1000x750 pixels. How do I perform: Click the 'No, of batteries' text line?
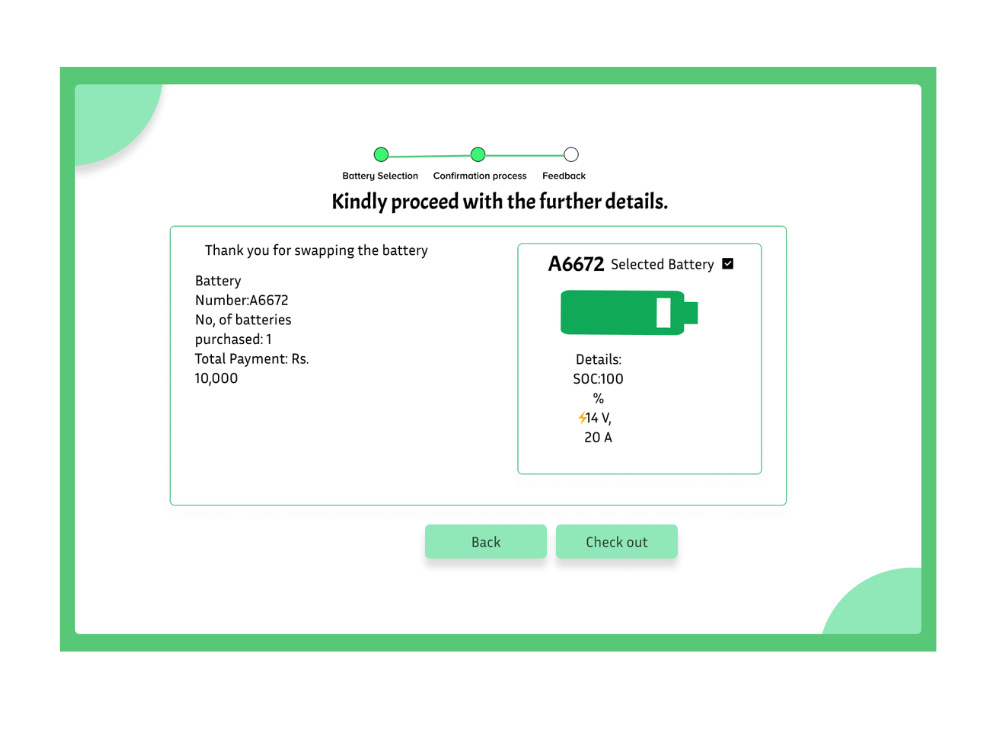pyautogui.click(x=243, y=320)
